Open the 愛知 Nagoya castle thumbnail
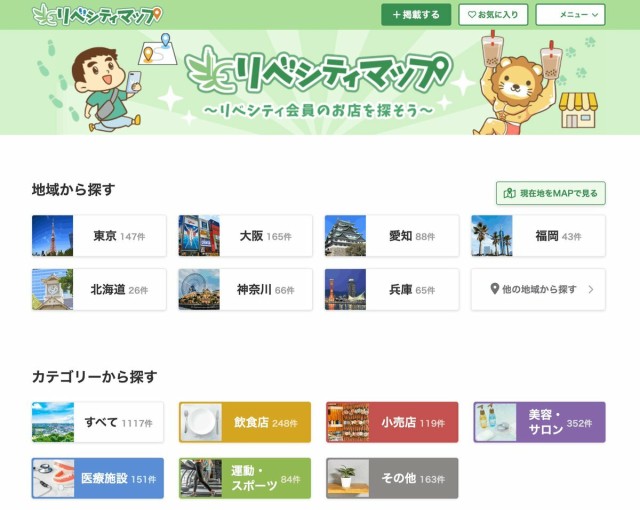This screenshot has width=640, height=510. [x=345, y=236]
